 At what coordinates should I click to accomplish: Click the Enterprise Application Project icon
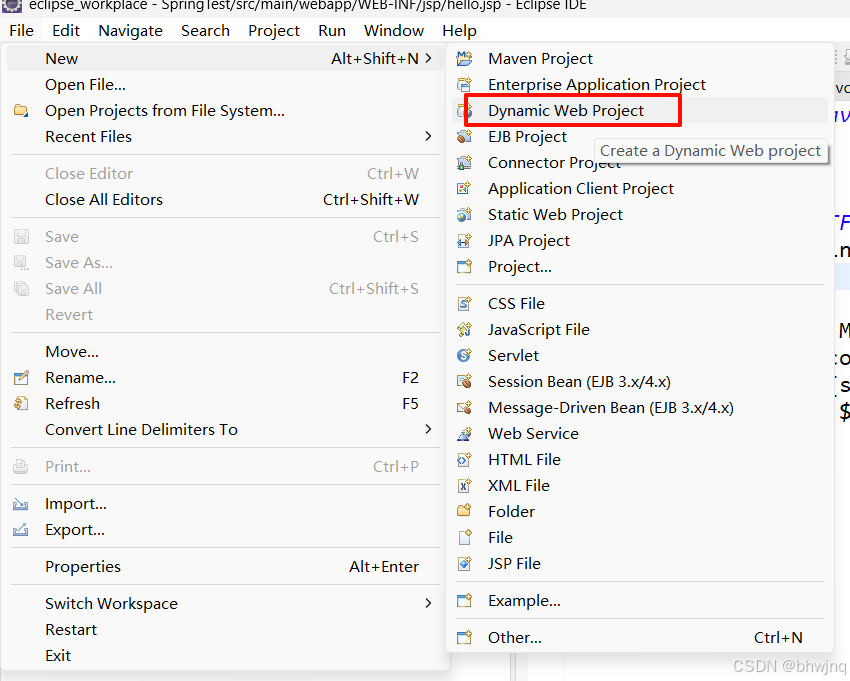point(464,84)
